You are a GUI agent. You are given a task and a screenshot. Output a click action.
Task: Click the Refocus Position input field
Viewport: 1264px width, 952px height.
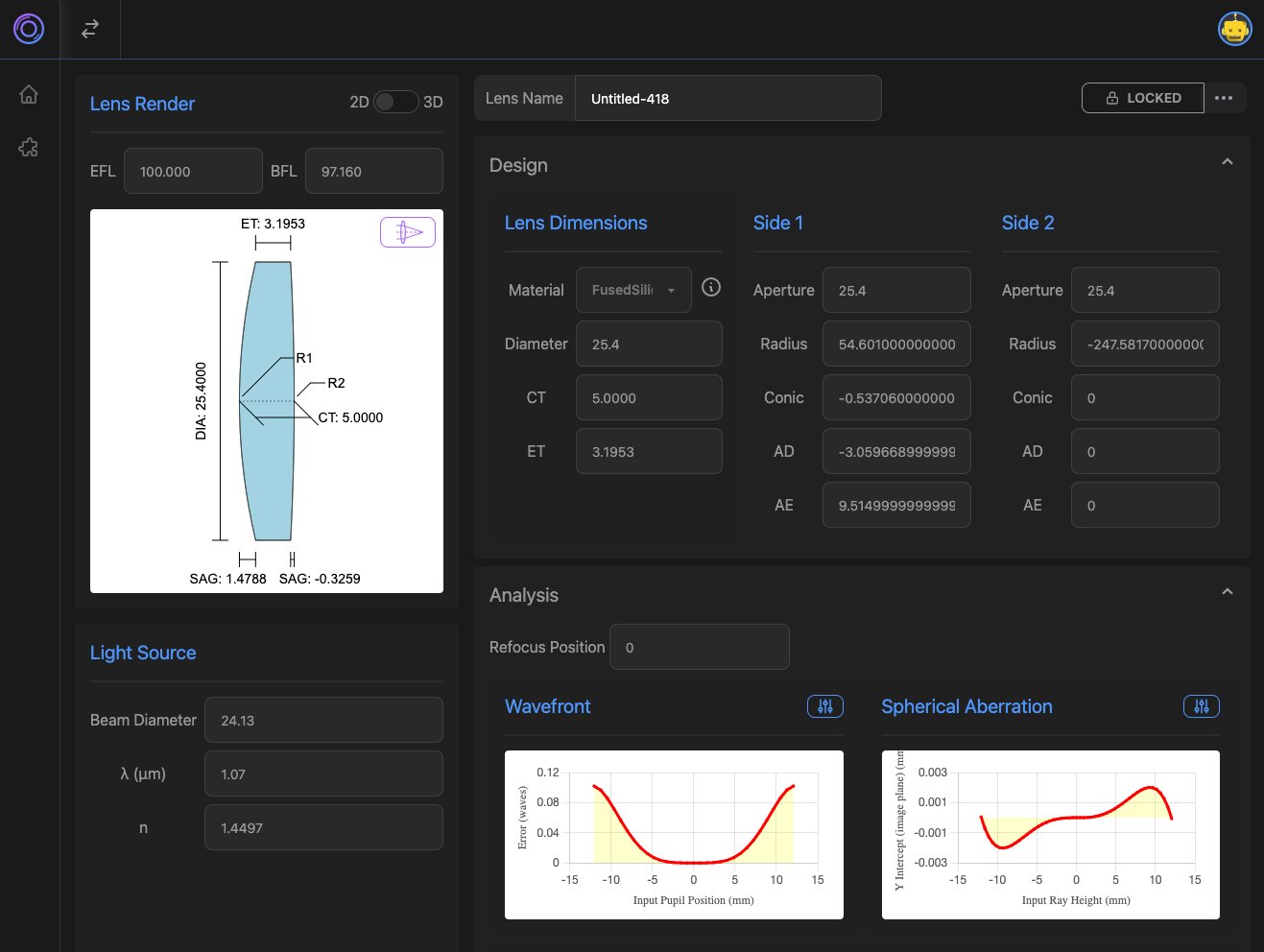(x=700, y=648)
